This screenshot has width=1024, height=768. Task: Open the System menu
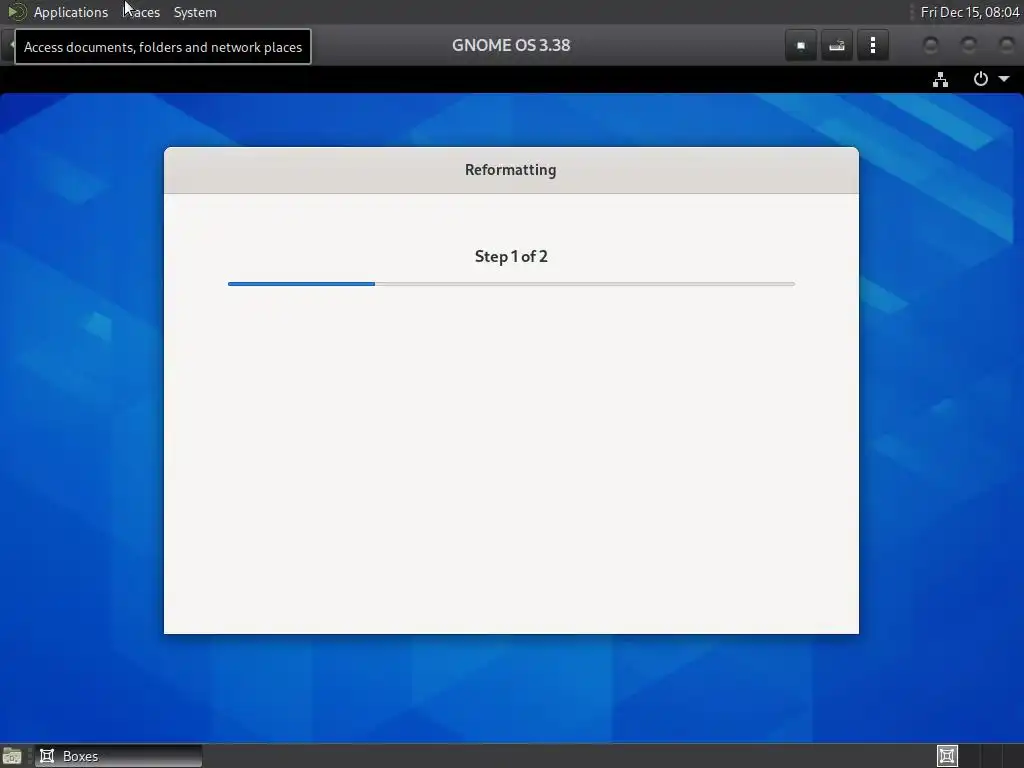(x=195, y=12)
